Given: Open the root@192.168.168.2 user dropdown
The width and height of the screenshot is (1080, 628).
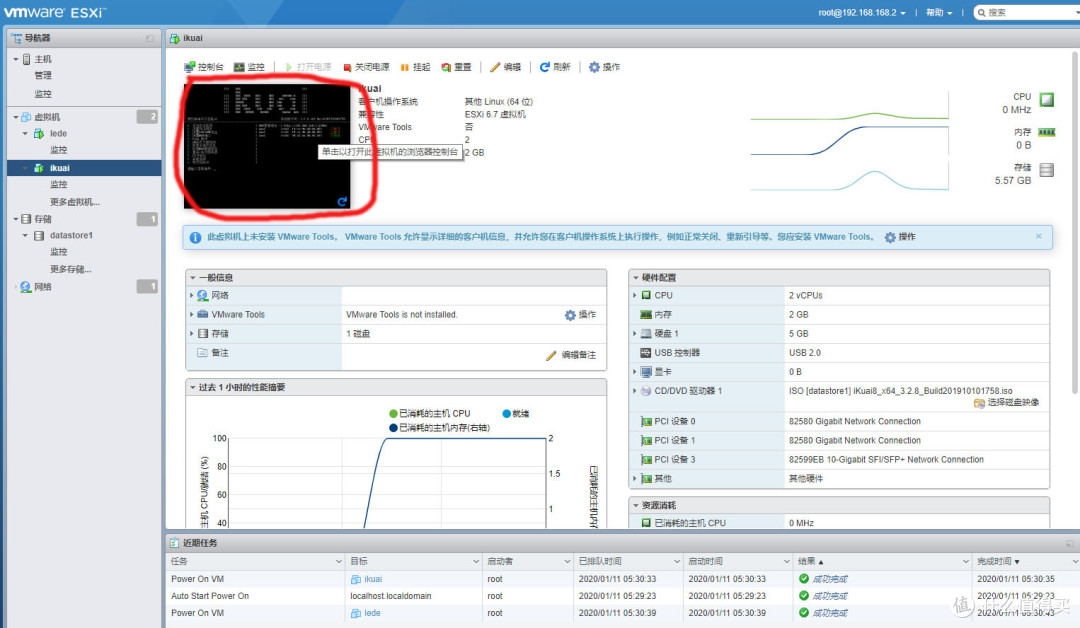Looking at the screenshot, I should (x=858, y=12).
